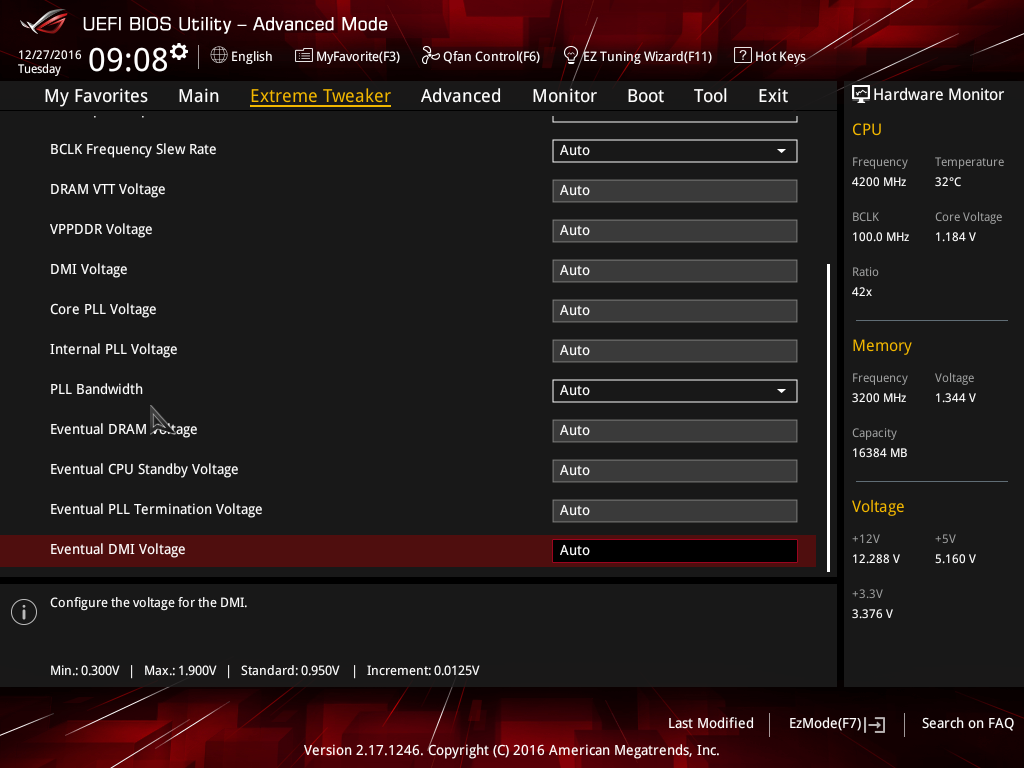
Task: Click the EZ Tuning Wizard bulb icon
Action: [571, 56]
